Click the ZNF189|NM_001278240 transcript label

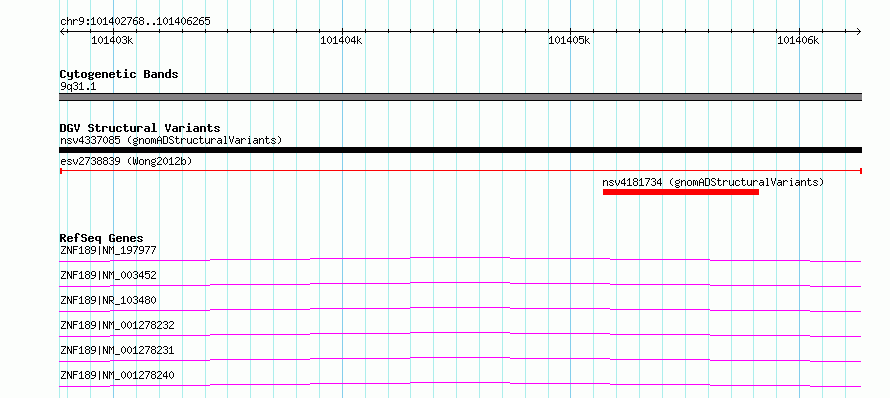tap(117, 375)
